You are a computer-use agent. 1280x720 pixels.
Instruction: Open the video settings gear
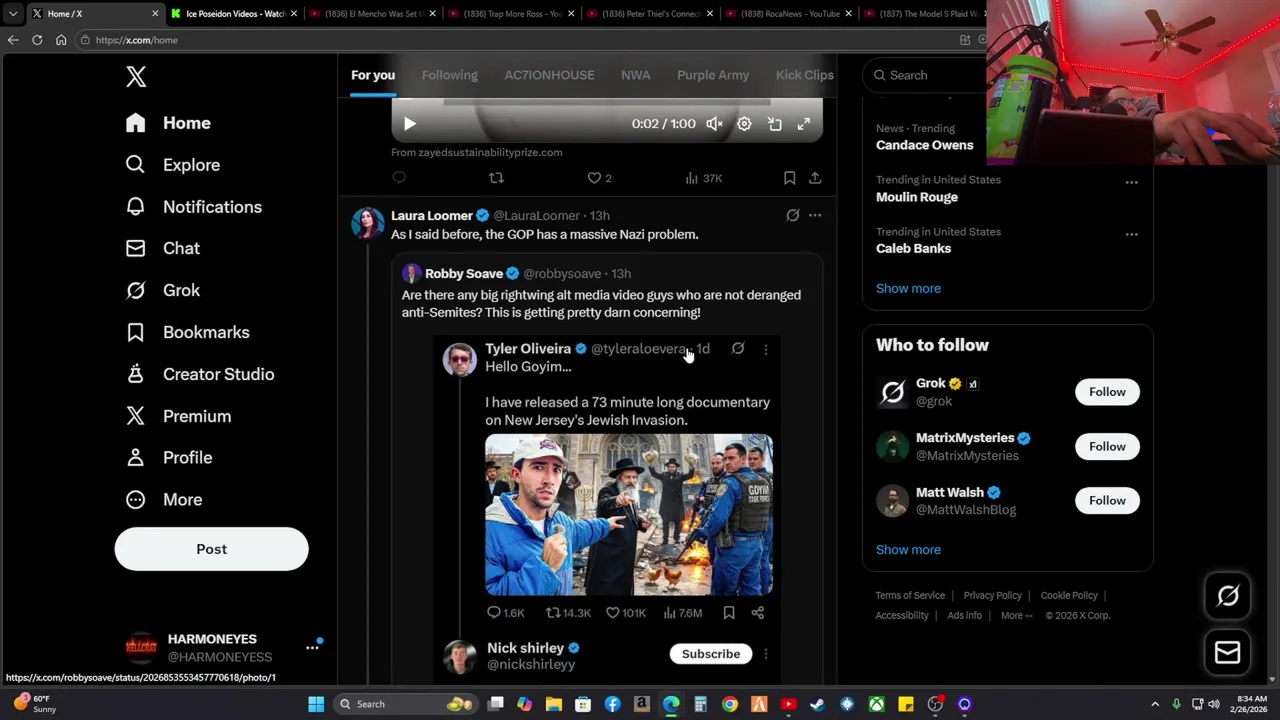(x=744, y=124)
